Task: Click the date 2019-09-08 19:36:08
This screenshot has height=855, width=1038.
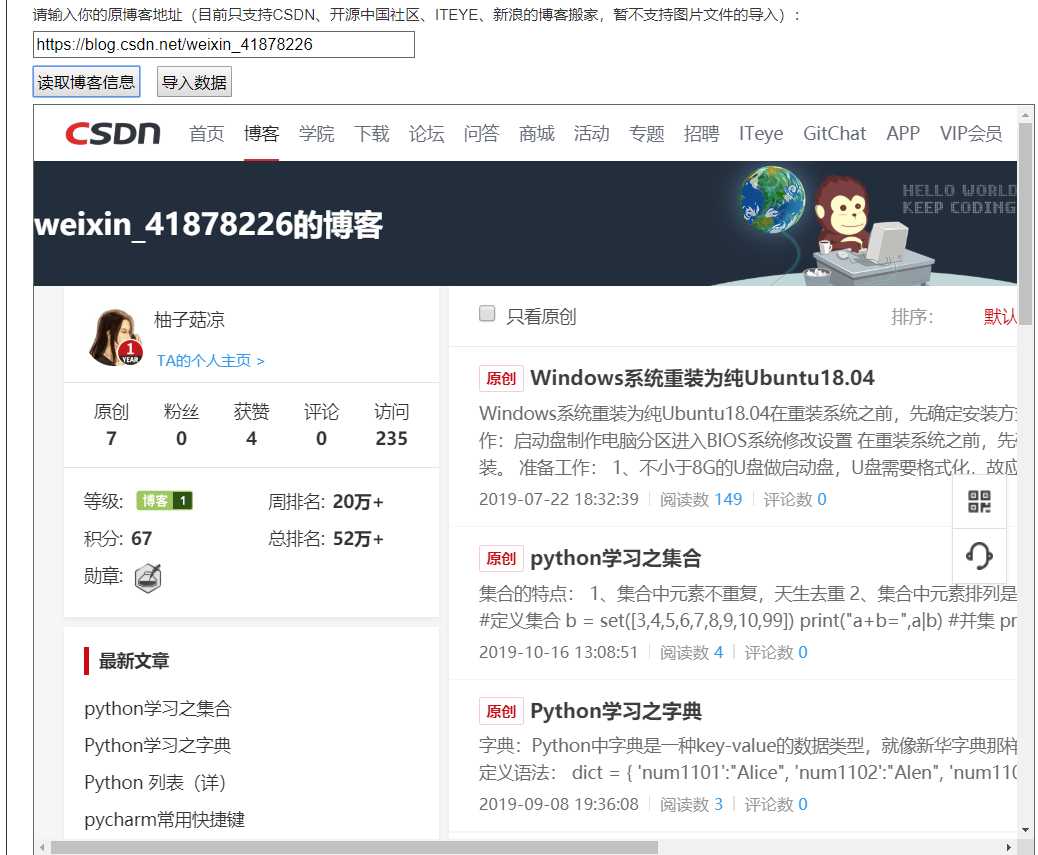Action: click(559, 805)
